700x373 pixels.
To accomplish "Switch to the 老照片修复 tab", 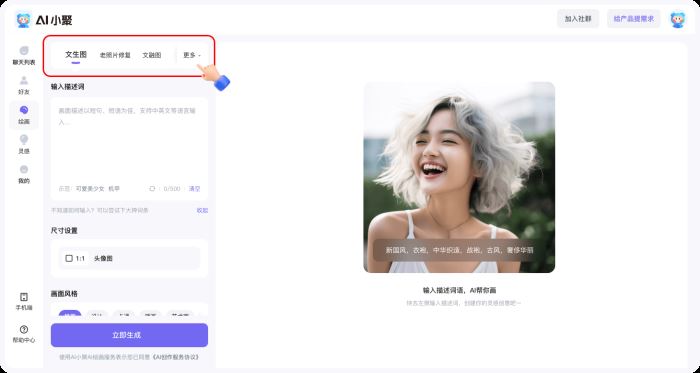I will point(115,55).
